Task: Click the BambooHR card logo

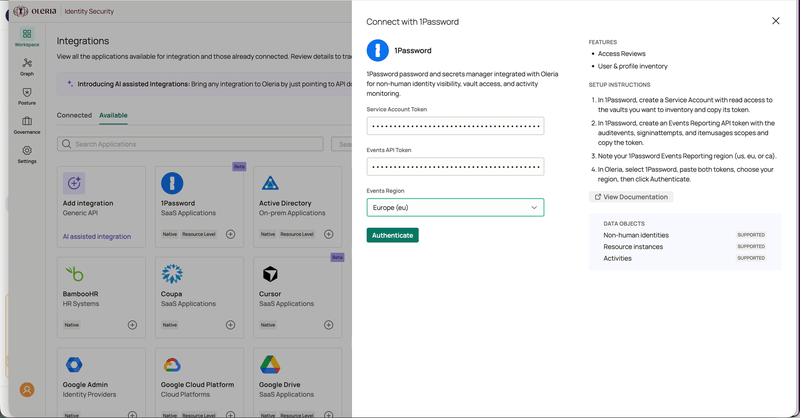Action: [x=74, y=274]
